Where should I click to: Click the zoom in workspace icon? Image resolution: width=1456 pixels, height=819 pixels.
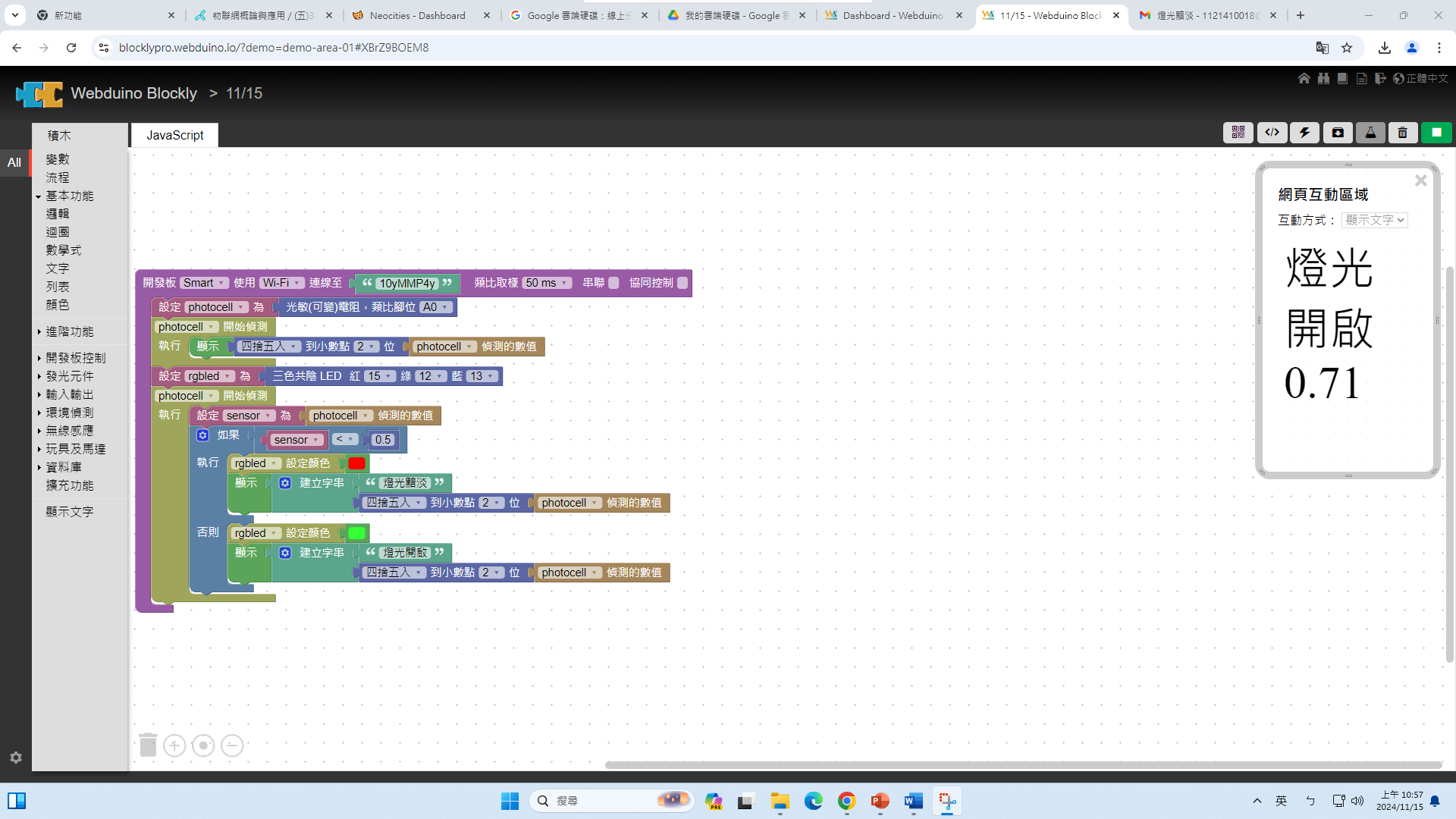coord(174,745)
